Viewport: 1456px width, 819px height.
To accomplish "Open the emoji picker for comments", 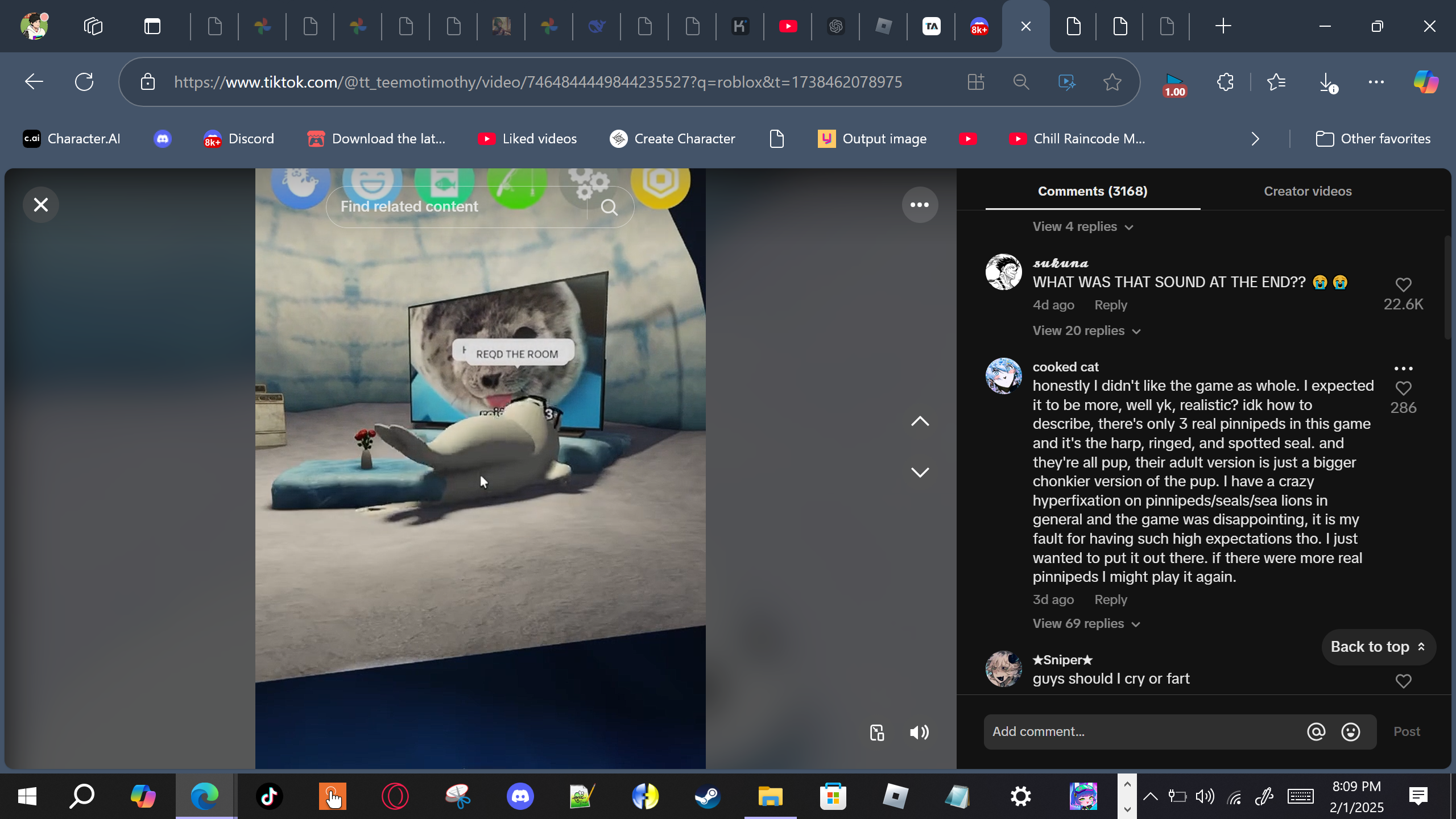I will [1351, 732].
